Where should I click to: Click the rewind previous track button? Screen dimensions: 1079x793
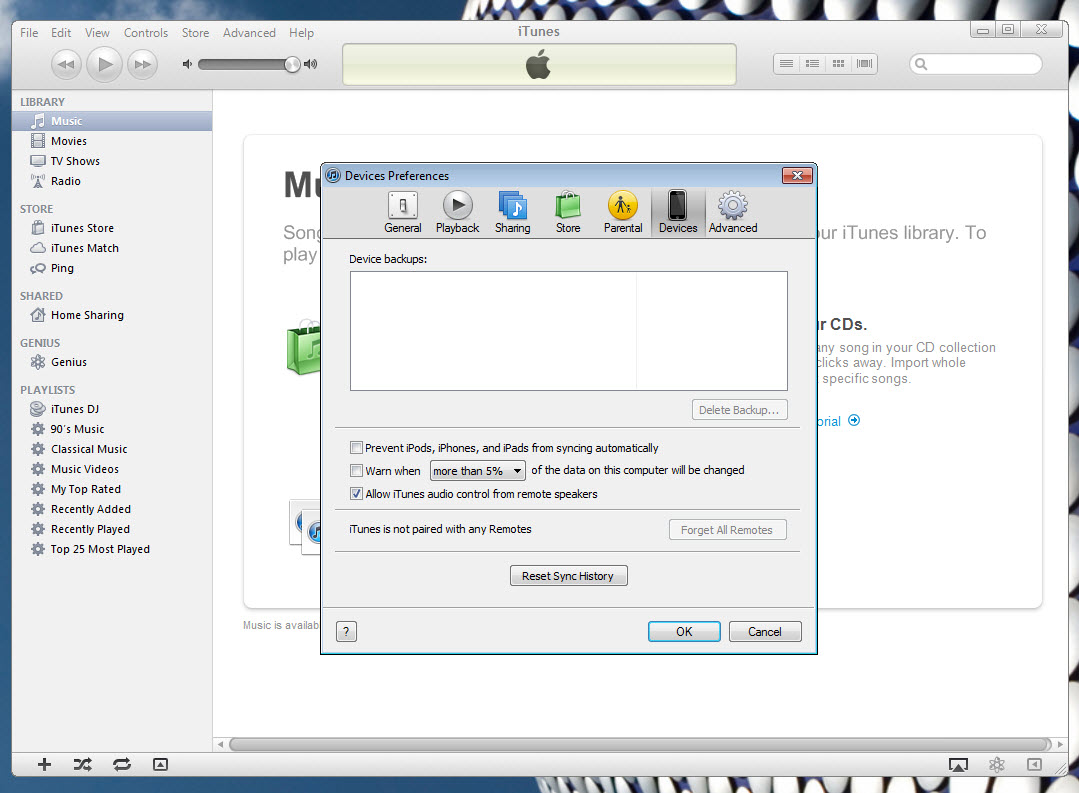(66, 65)
